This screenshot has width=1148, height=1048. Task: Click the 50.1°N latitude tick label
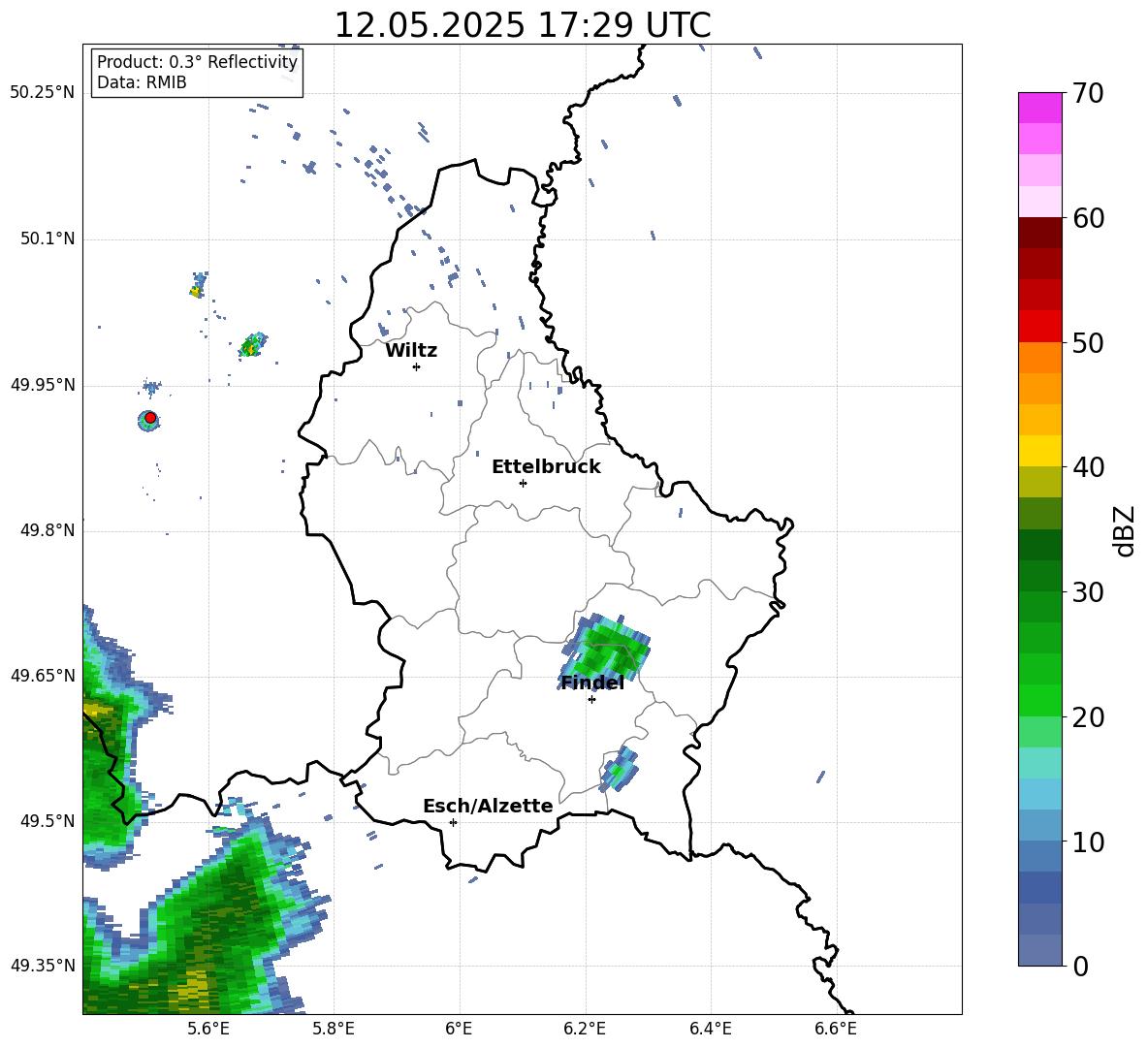tap(47, 238)
